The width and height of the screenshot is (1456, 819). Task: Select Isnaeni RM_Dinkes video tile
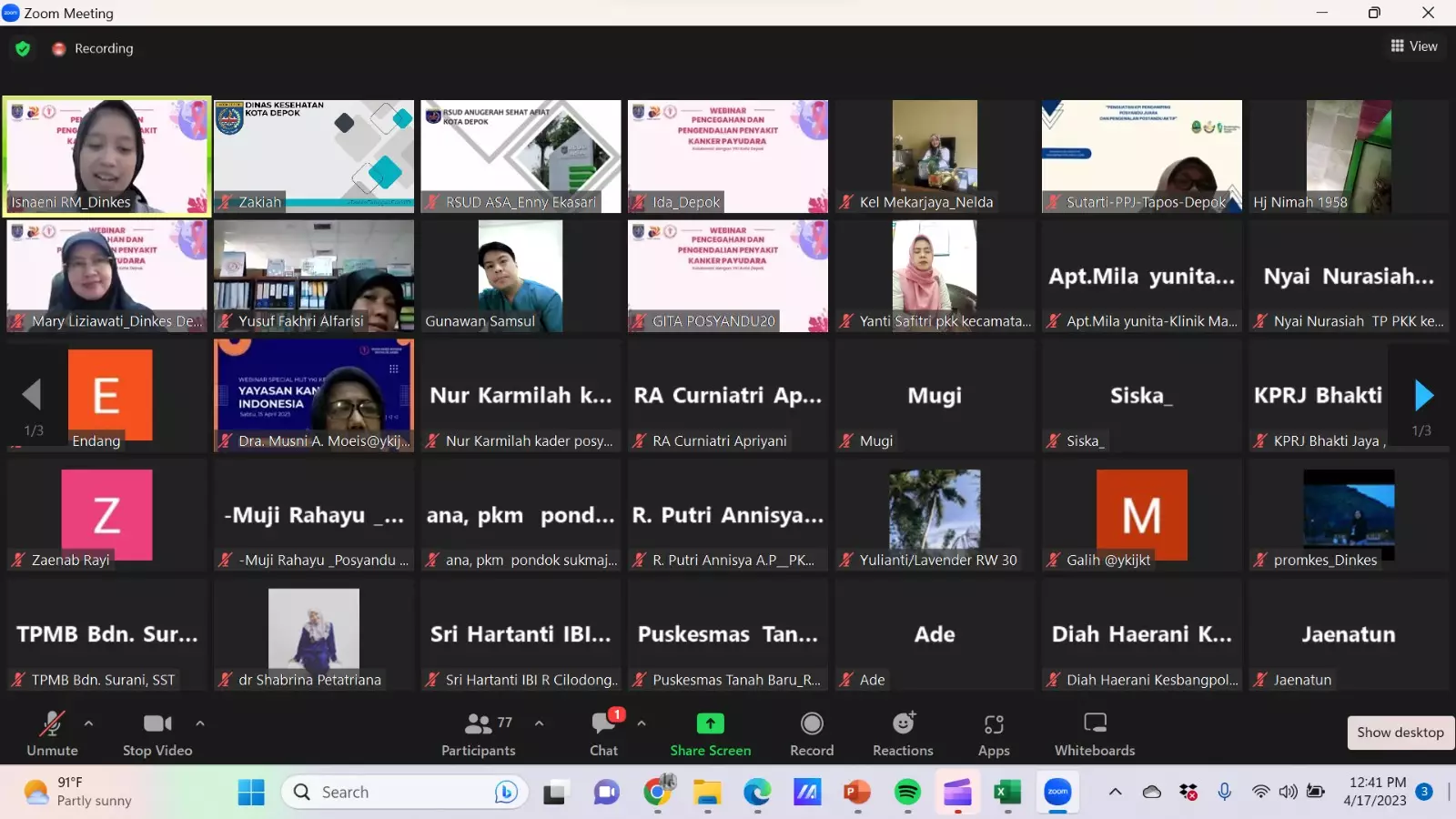[106, 156]
